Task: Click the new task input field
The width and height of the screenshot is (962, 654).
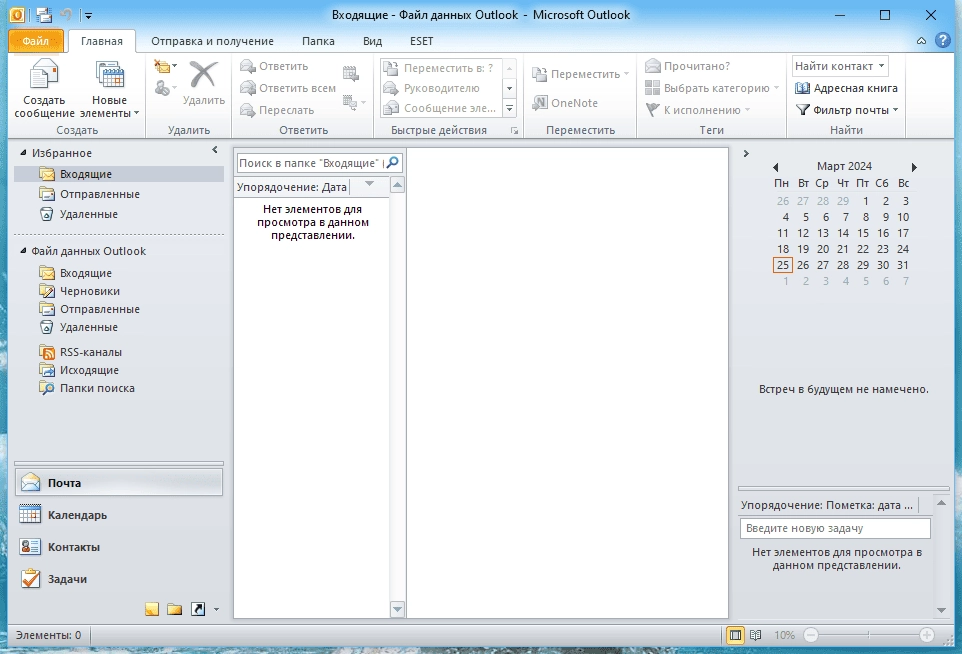Action: point(835,528)
